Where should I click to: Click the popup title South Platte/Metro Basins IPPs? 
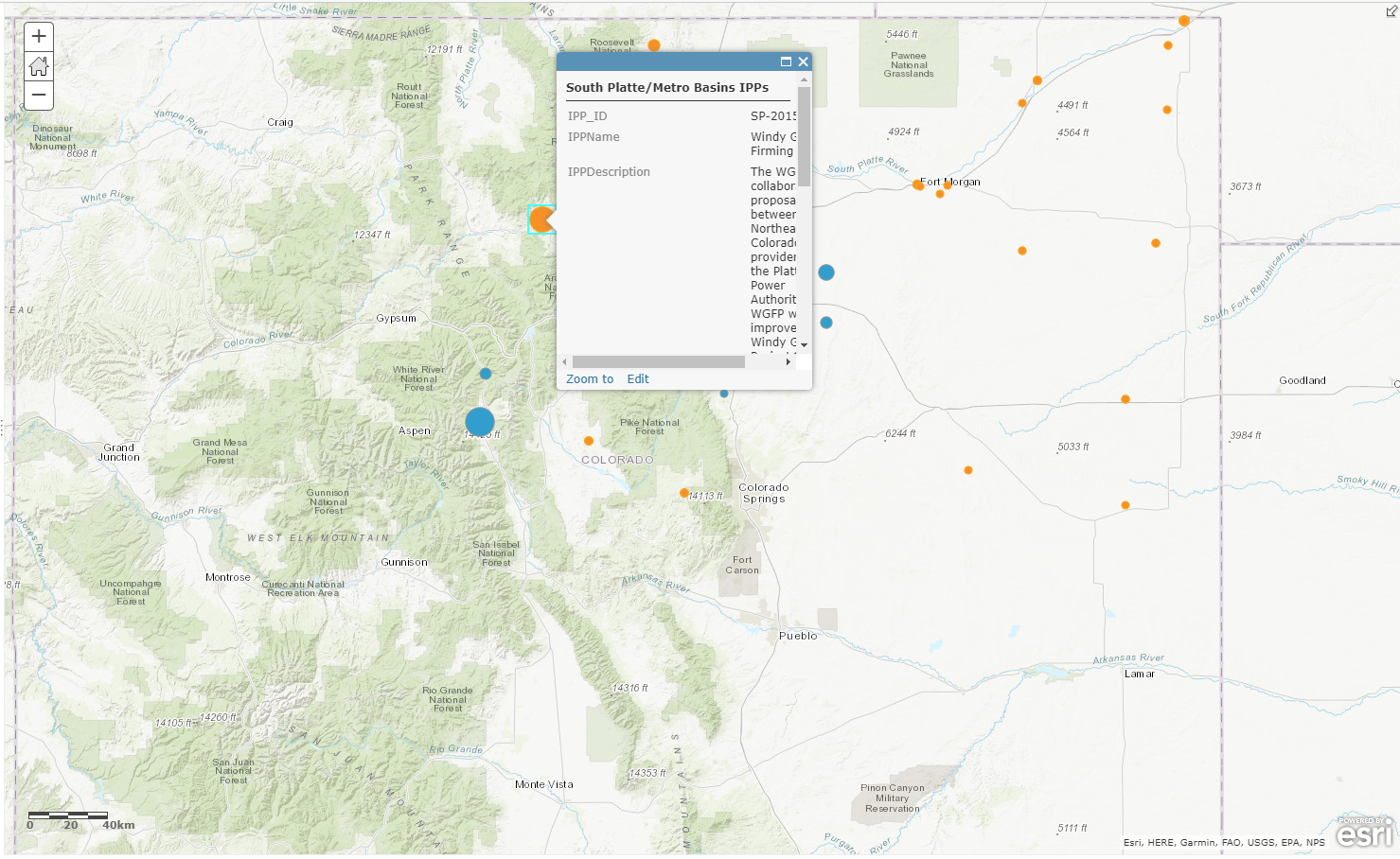(667, 87)
